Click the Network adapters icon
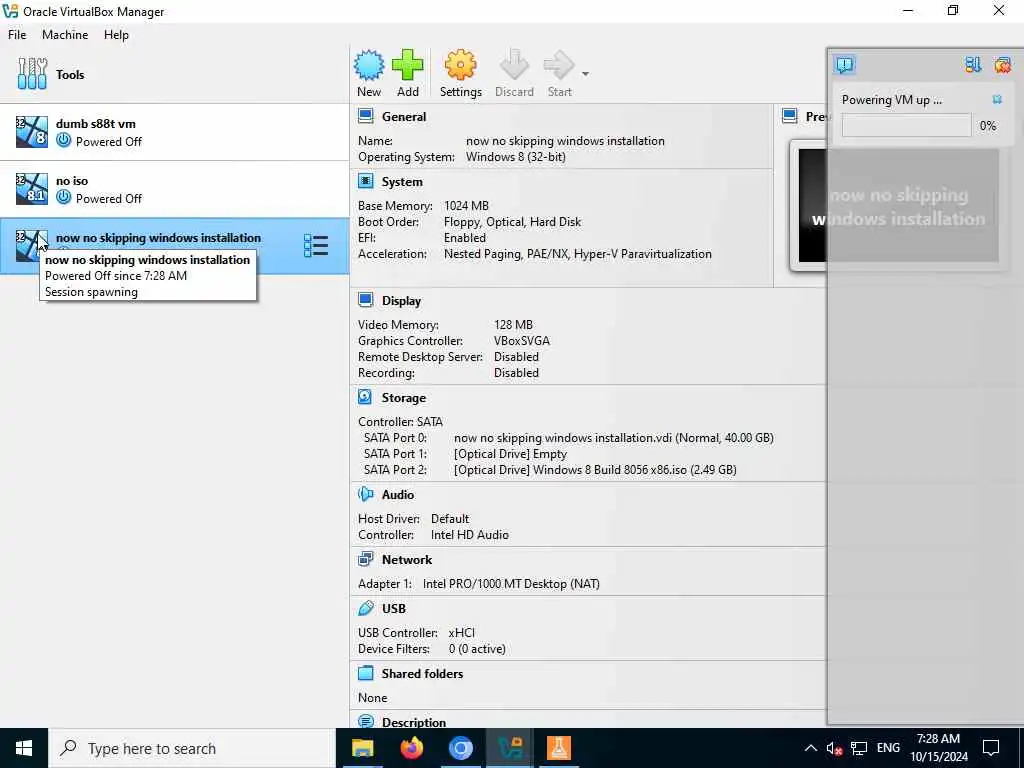Viewport: 1024px width, 768px height. coord(366,559)
